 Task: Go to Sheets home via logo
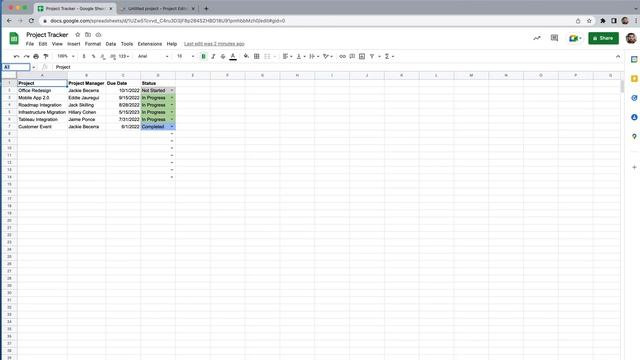[x=14, y=38]
